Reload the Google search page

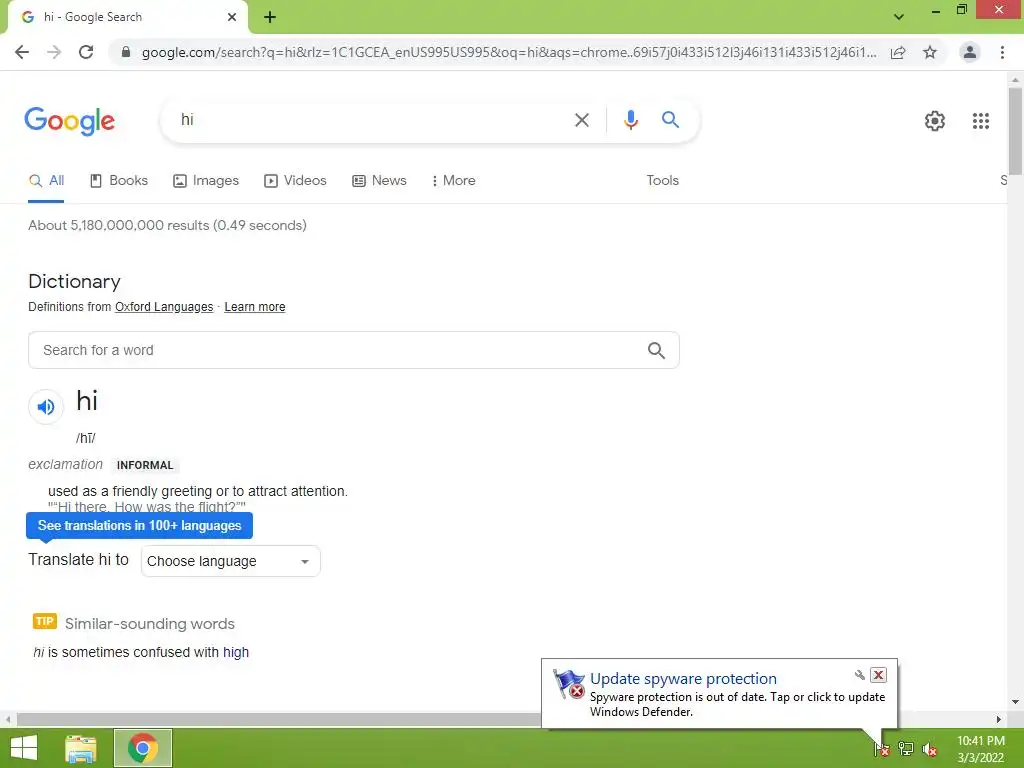coord(86,52)
